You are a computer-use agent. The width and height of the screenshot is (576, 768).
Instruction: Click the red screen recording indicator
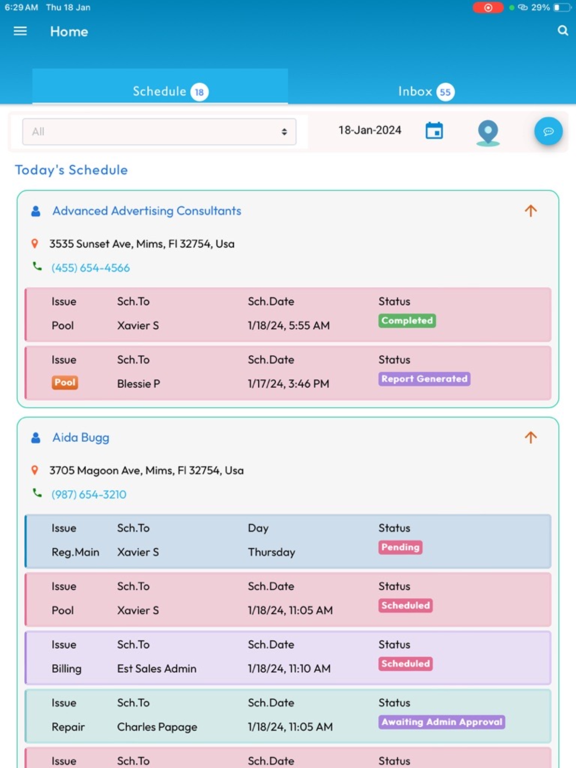point(488,7)
